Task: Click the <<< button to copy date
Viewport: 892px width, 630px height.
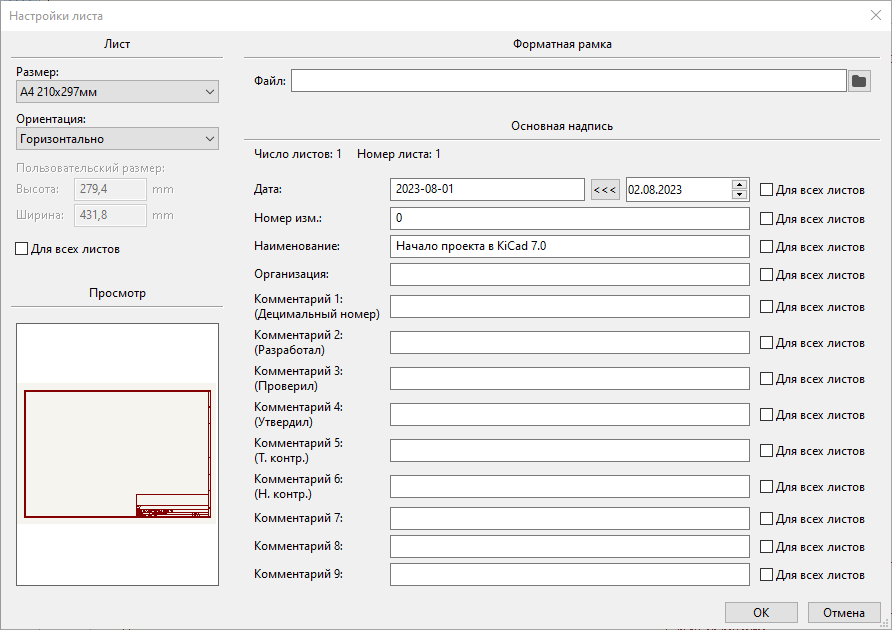Action: coord(605,190)
